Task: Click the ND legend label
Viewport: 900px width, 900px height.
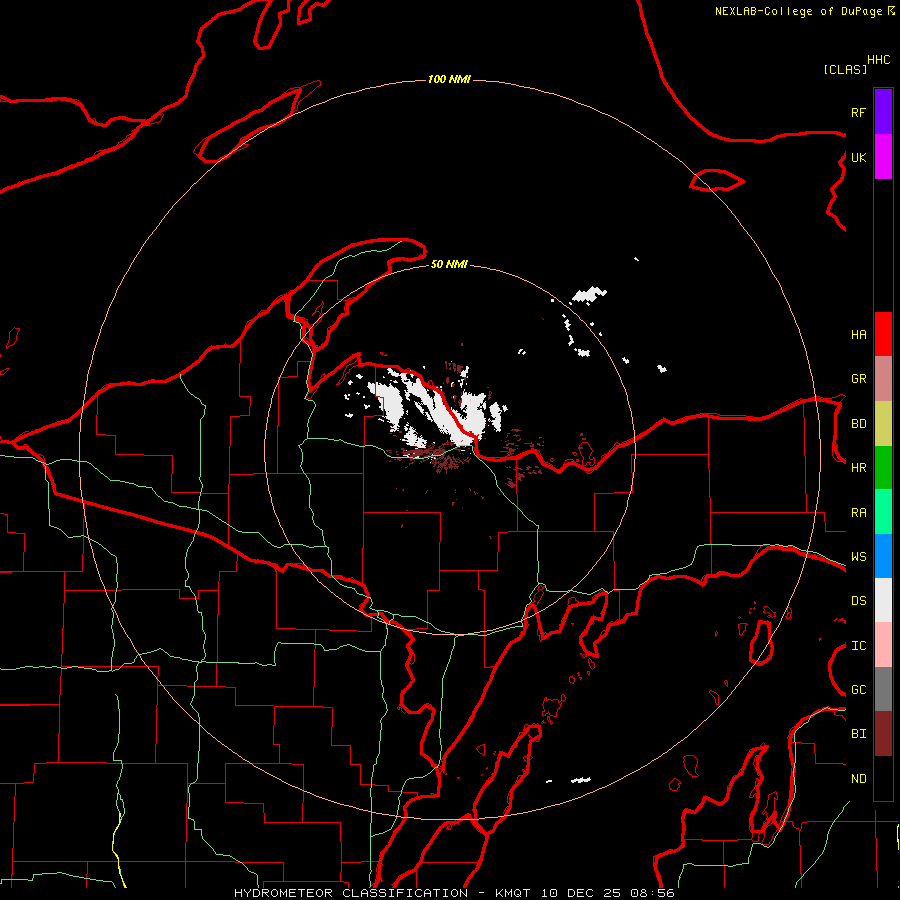Action: [858, 779]
